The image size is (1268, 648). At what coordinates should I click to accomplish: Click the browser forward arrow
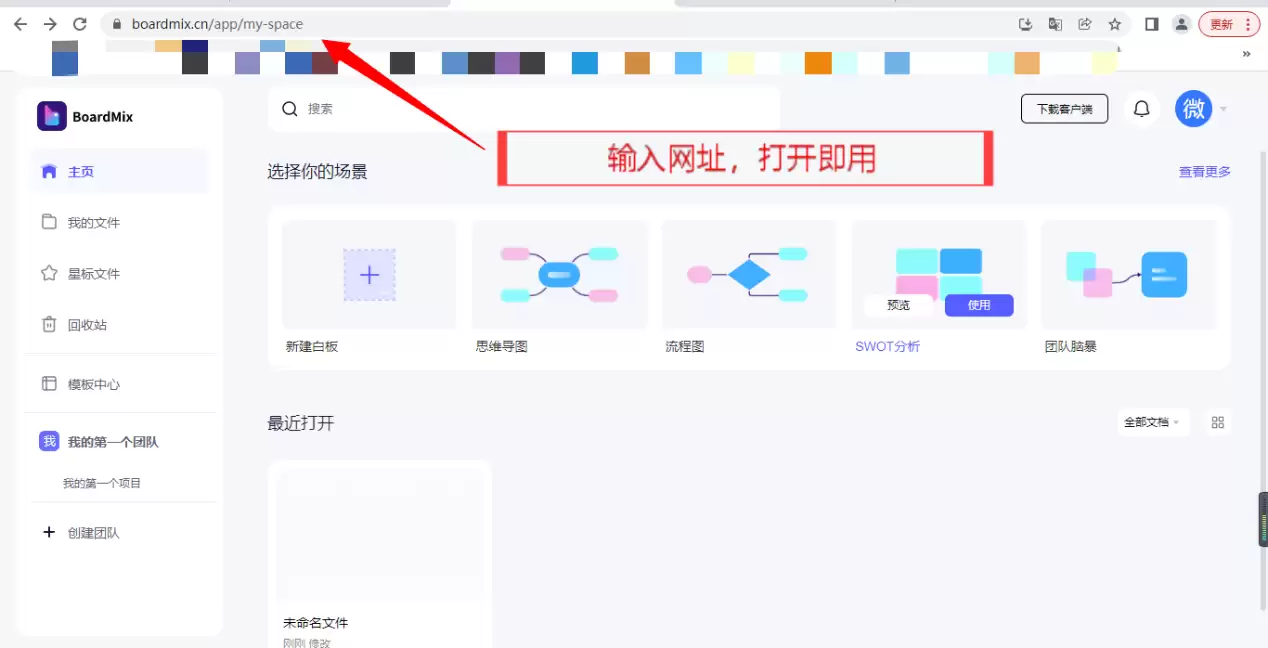click(50, 24)
